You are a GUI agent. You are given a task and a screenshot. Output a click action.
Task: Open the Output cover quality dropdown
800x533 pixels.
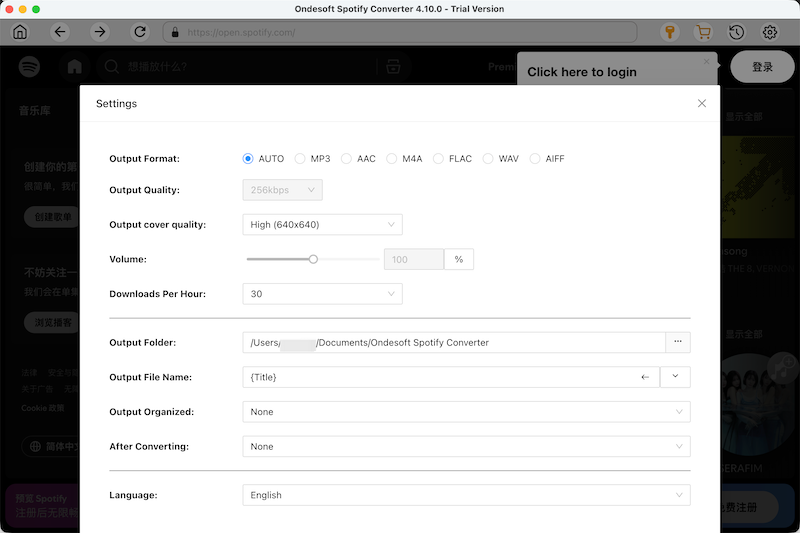pyautogui.click(x=322, y=224)
